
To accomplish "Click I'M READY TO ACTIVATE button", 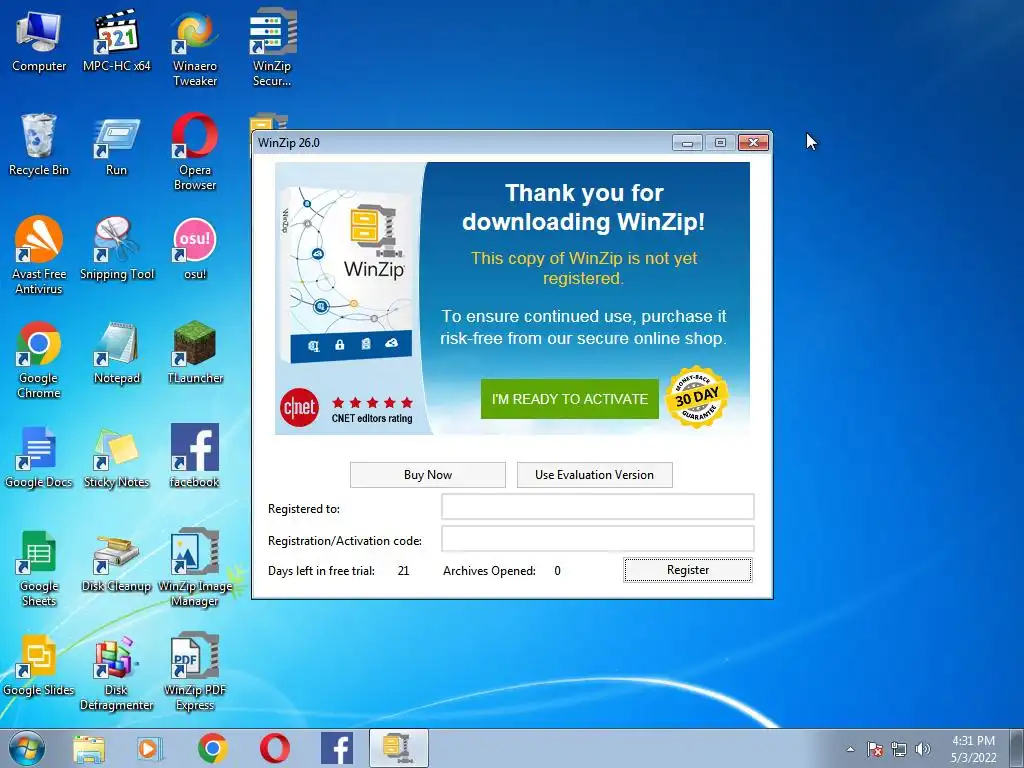I will (x=569, y=399).
